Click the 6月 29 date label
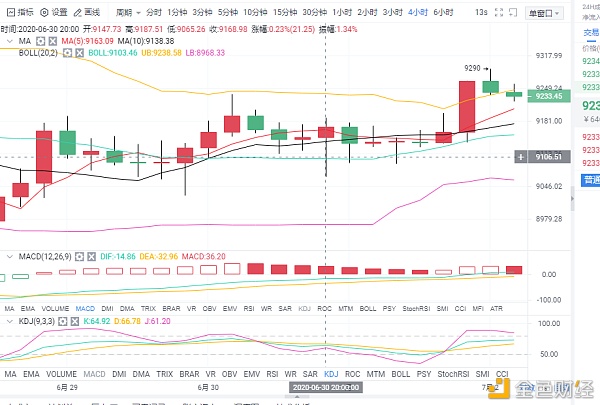 point(67,387)
